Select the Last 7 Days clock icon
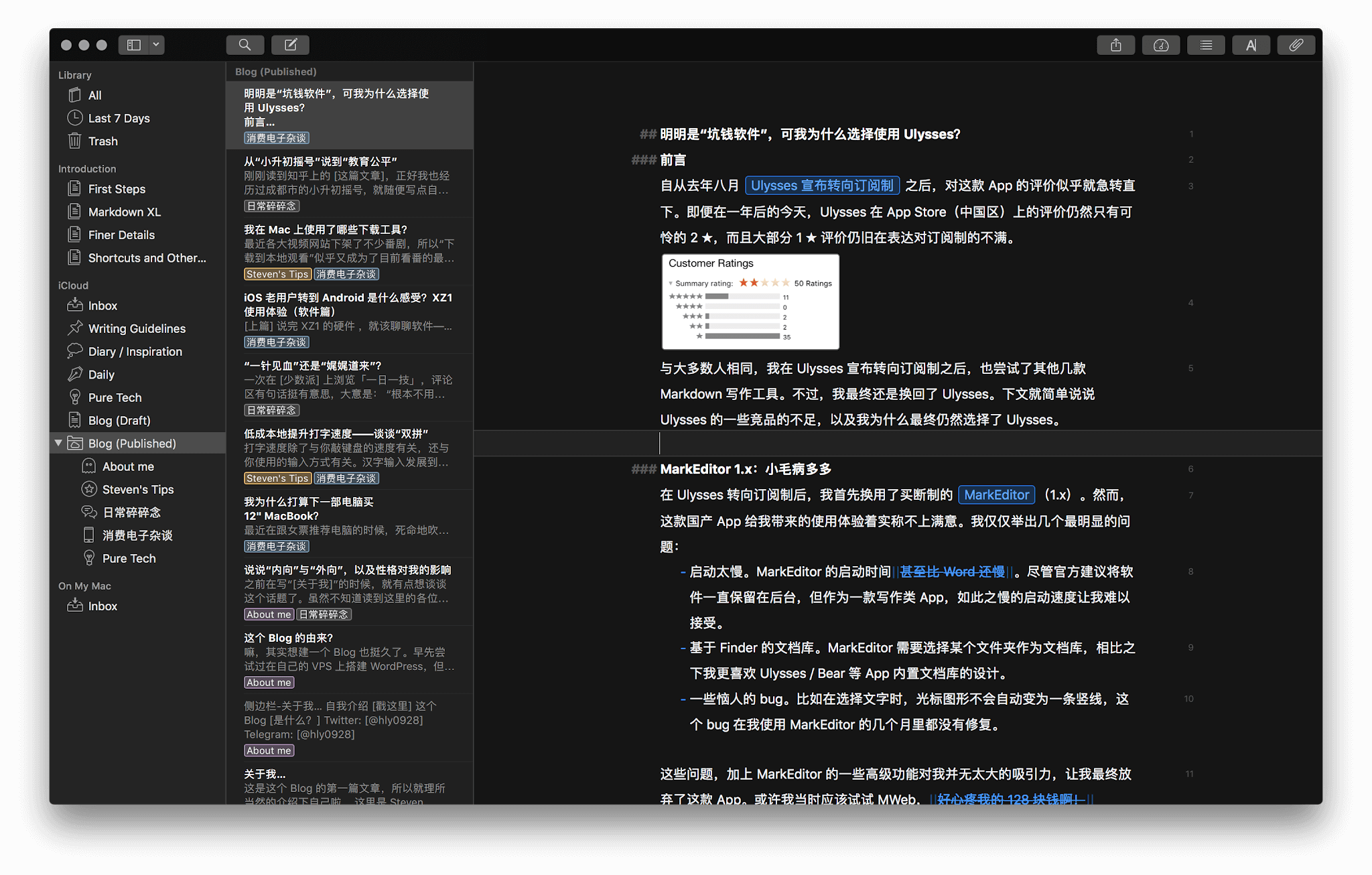The height and width of the screenshot is (875, 1372). click(x=74, y=118)
